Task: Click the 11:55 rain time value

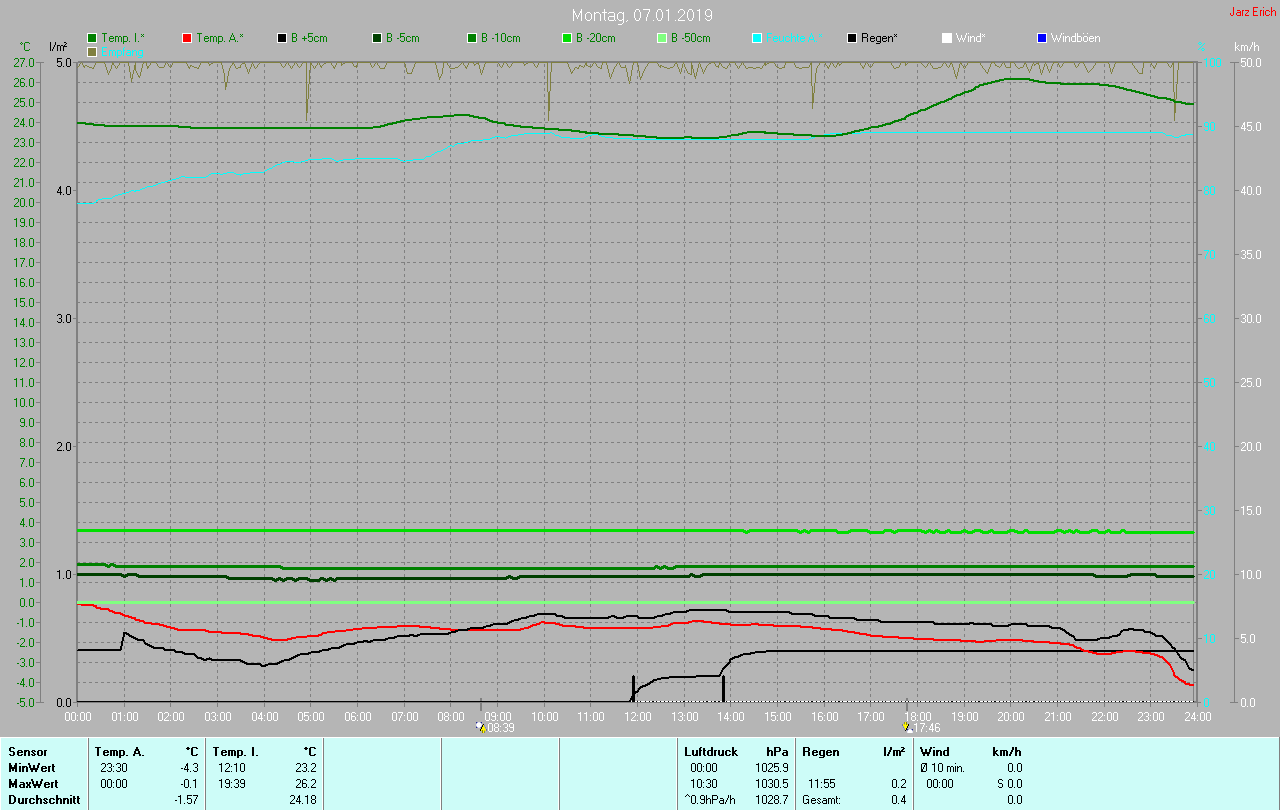Action: pyautogui.click(x=821, y=783)
